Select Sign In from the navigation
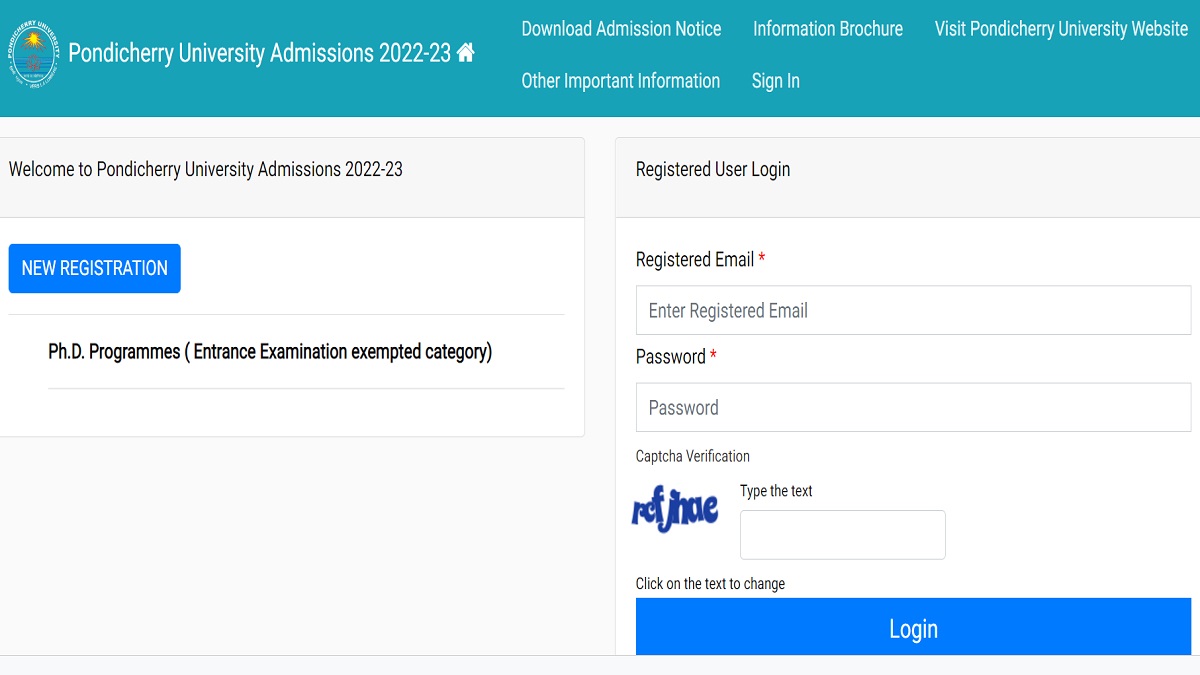 coord(776,81)
